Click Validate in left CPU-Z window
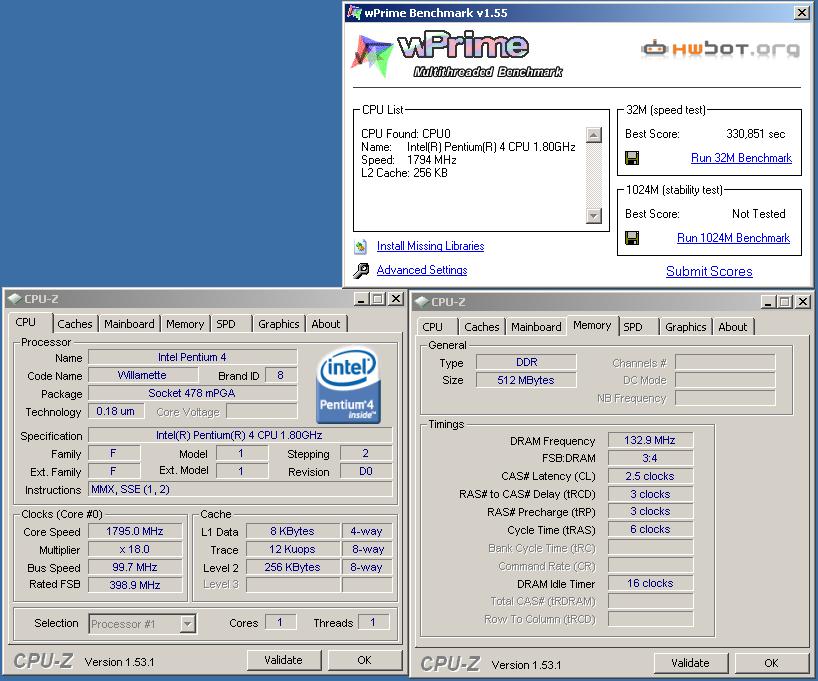The width and height of the screenshot is (818, 681). tap(283, 660)
